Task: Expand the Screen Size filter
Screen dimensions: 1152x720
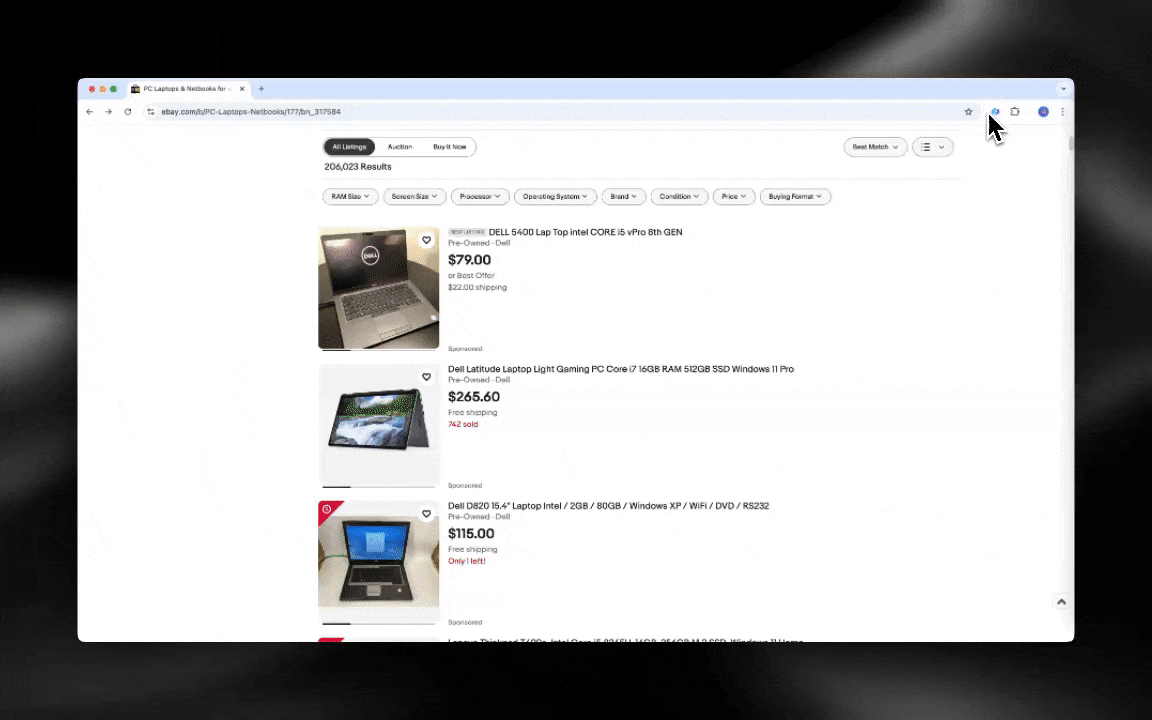Action: coord(414,196)
